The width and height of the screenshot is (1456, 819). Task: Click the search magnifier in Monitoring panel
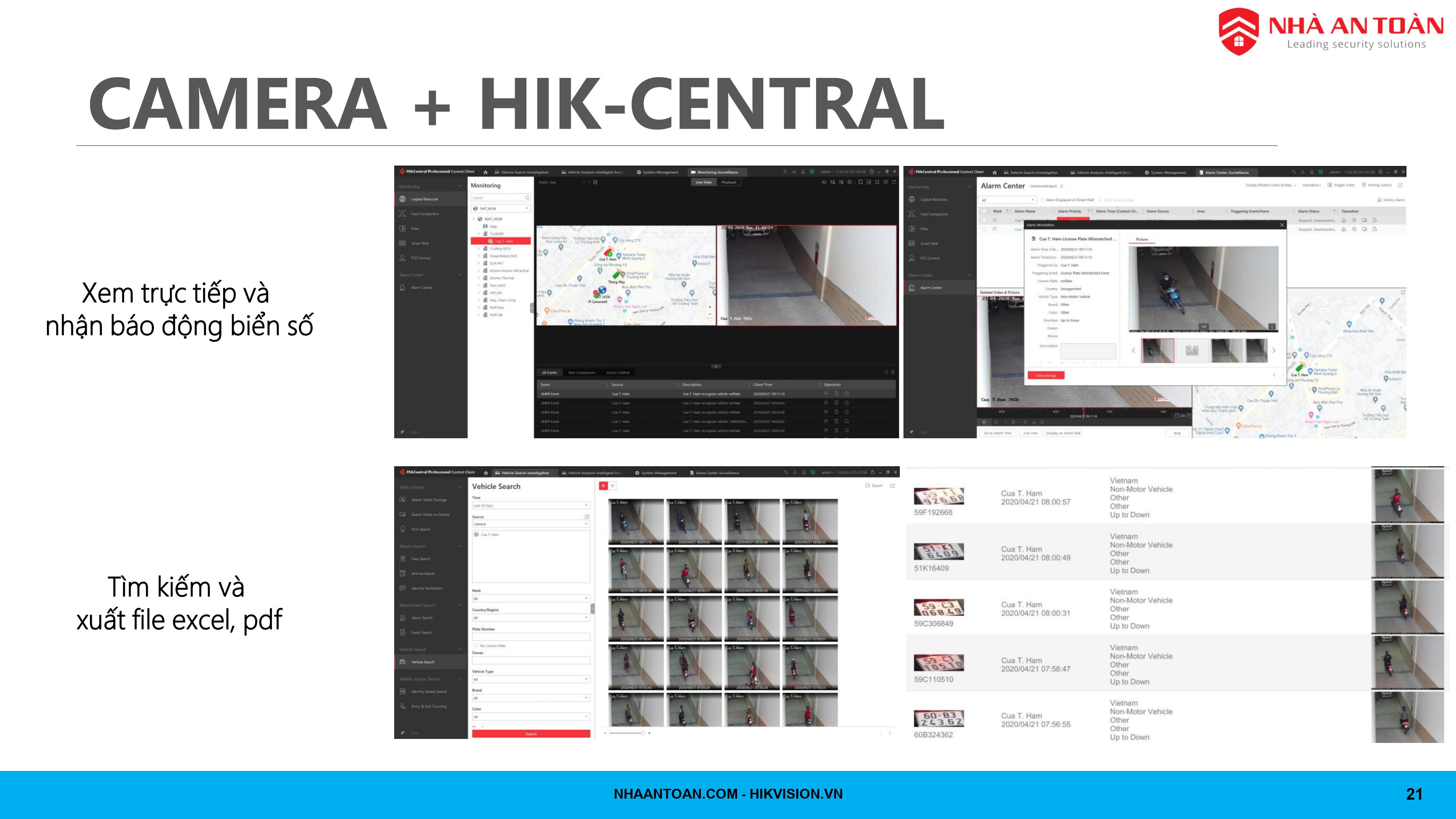527,198
